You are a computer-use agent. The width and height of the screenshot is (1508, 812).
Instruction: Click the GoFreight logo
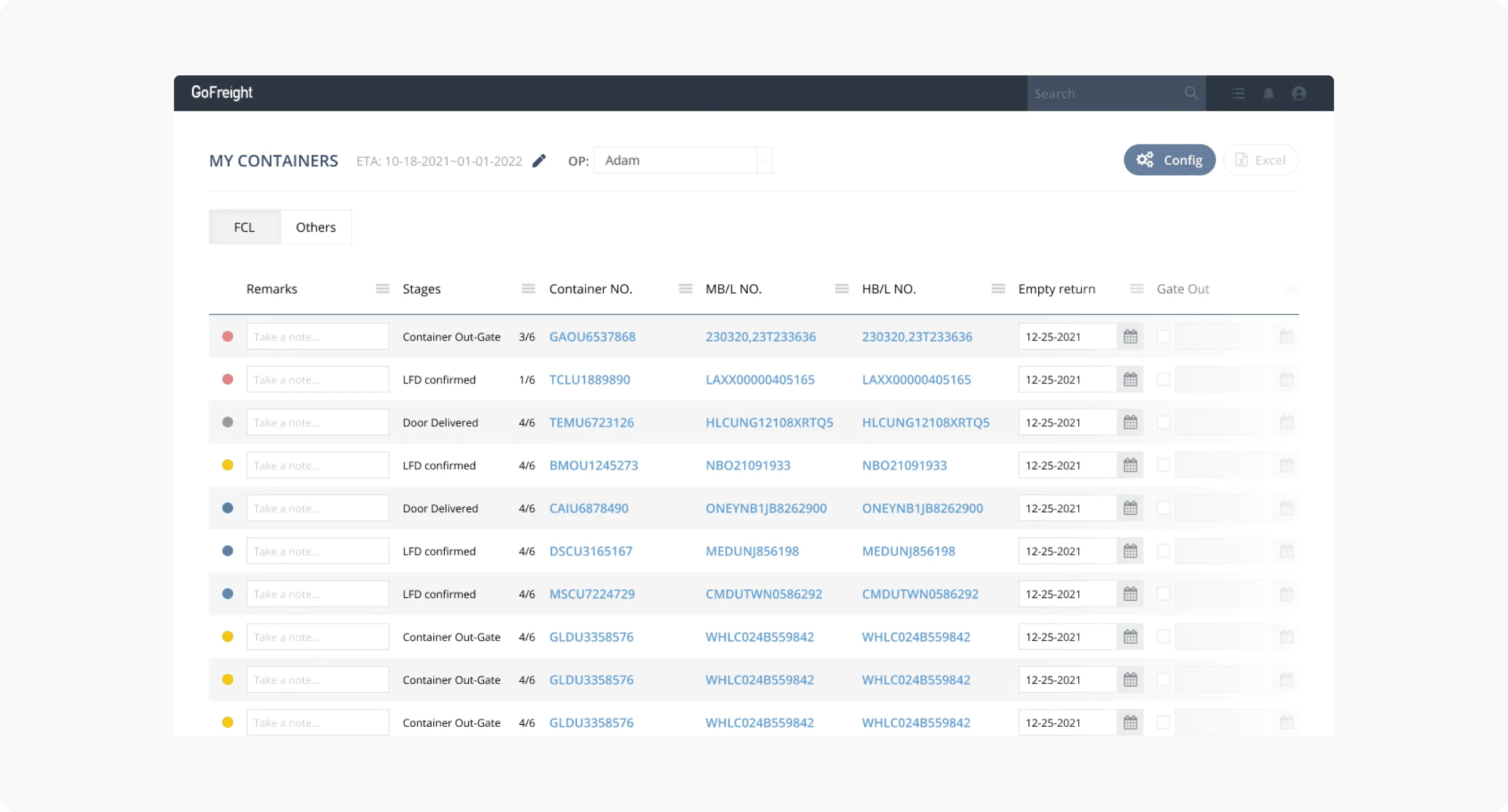pos(222,92)
